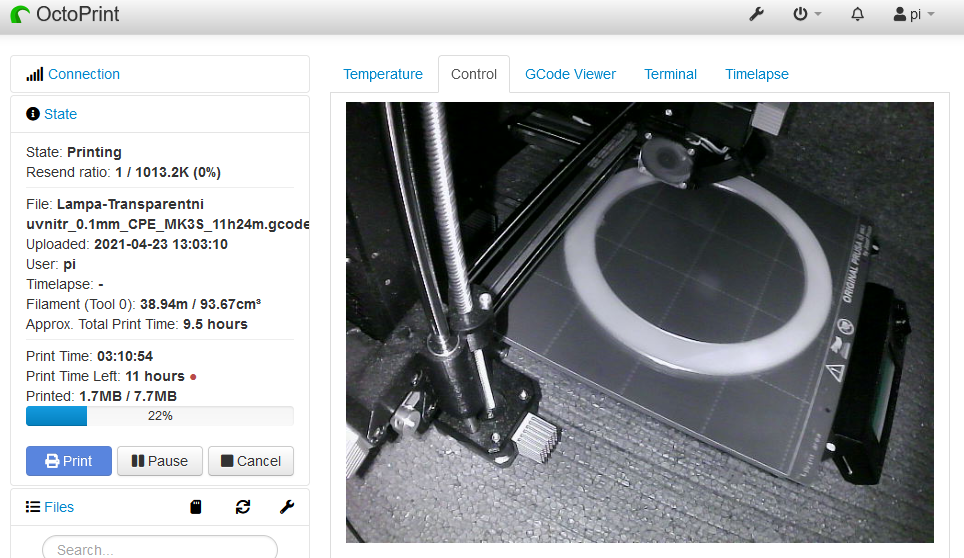Viewport: 964px width, 558px height.
Task: Refresh the file list
Action: (x=243, y=507)
